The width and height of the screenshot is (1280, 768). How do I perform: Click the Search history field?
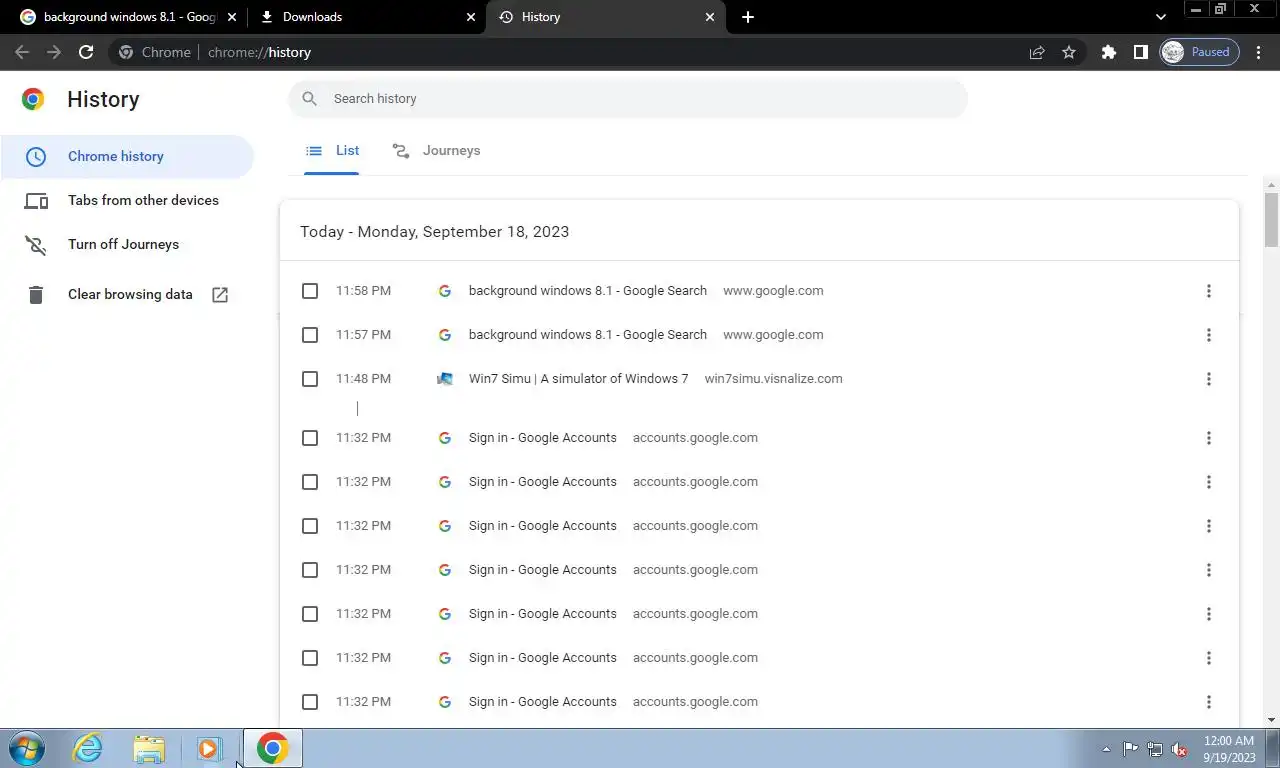coord(628,98)
